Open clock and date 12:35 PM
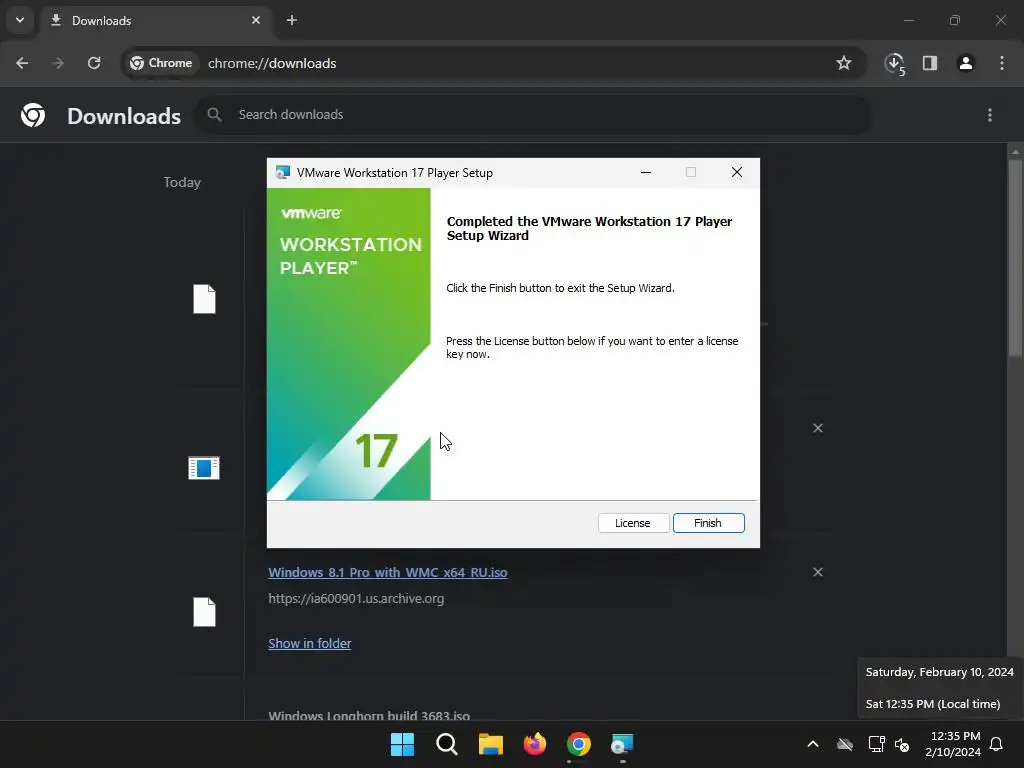1024x768 pixels. 953,744
